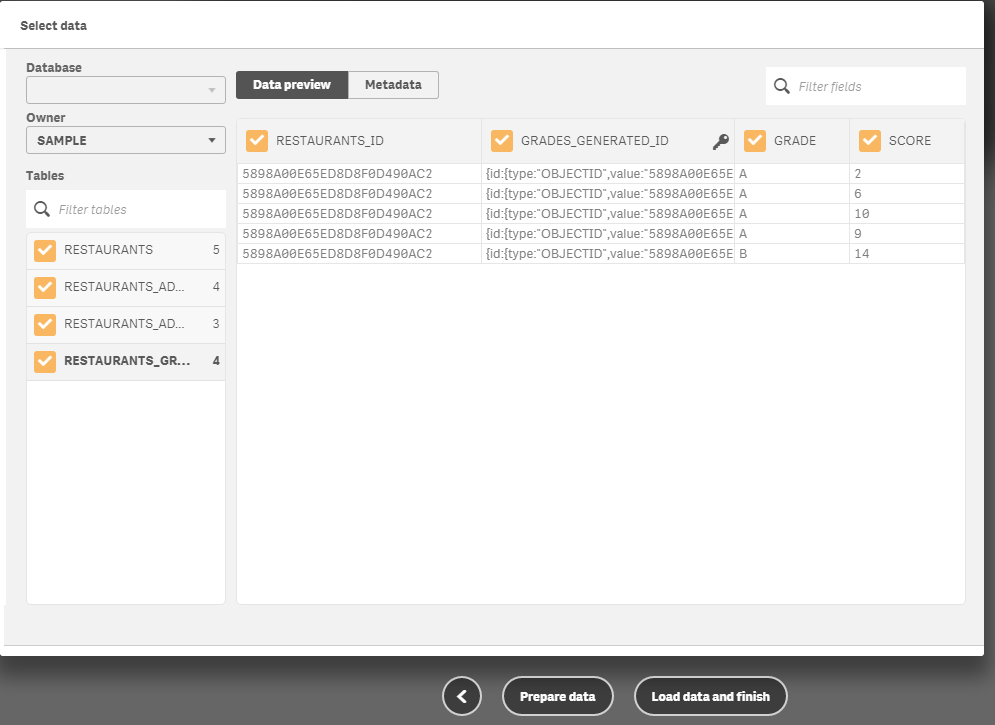This screenshot has height=725, width=995.
Task: Click the Filter fields input field
Action: [870, 86]
